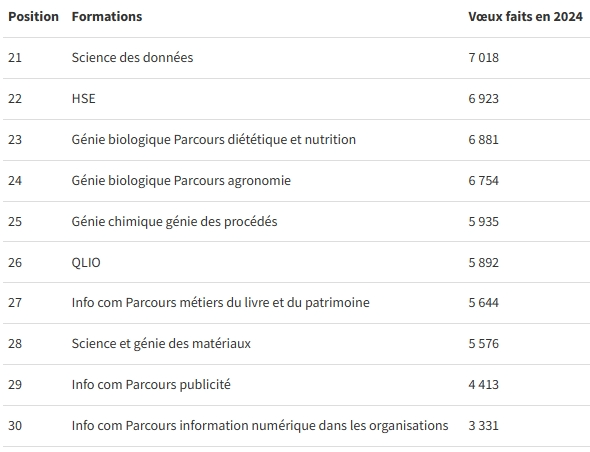590x452 pixels.
Task: Click the QLIO formation entry
Action: pos(86,263)
